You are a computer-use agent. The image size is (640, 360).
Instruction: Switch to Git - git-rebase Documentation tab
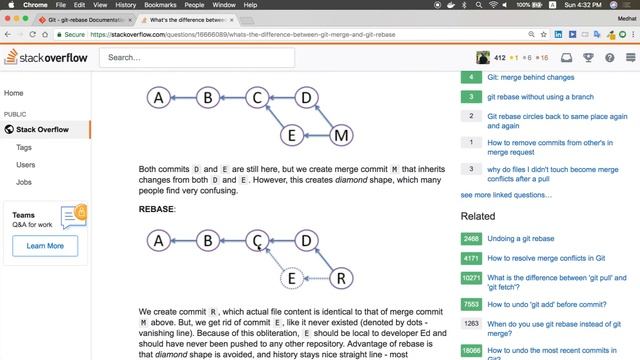point(85,20)
